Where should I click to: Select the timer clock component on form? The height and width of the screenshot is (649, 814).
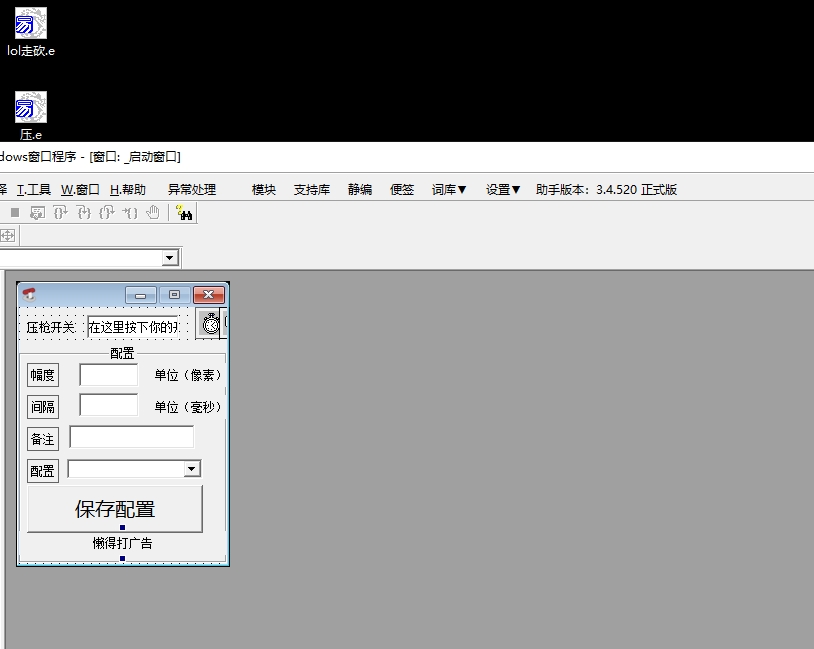click(211, 324)
